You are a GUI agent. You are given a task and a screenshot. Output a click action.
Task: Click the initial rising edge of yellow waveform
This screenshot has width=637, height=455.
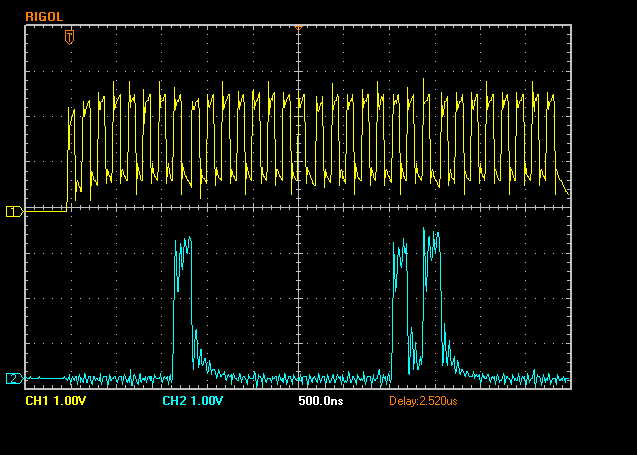click(x=67, y=158)
